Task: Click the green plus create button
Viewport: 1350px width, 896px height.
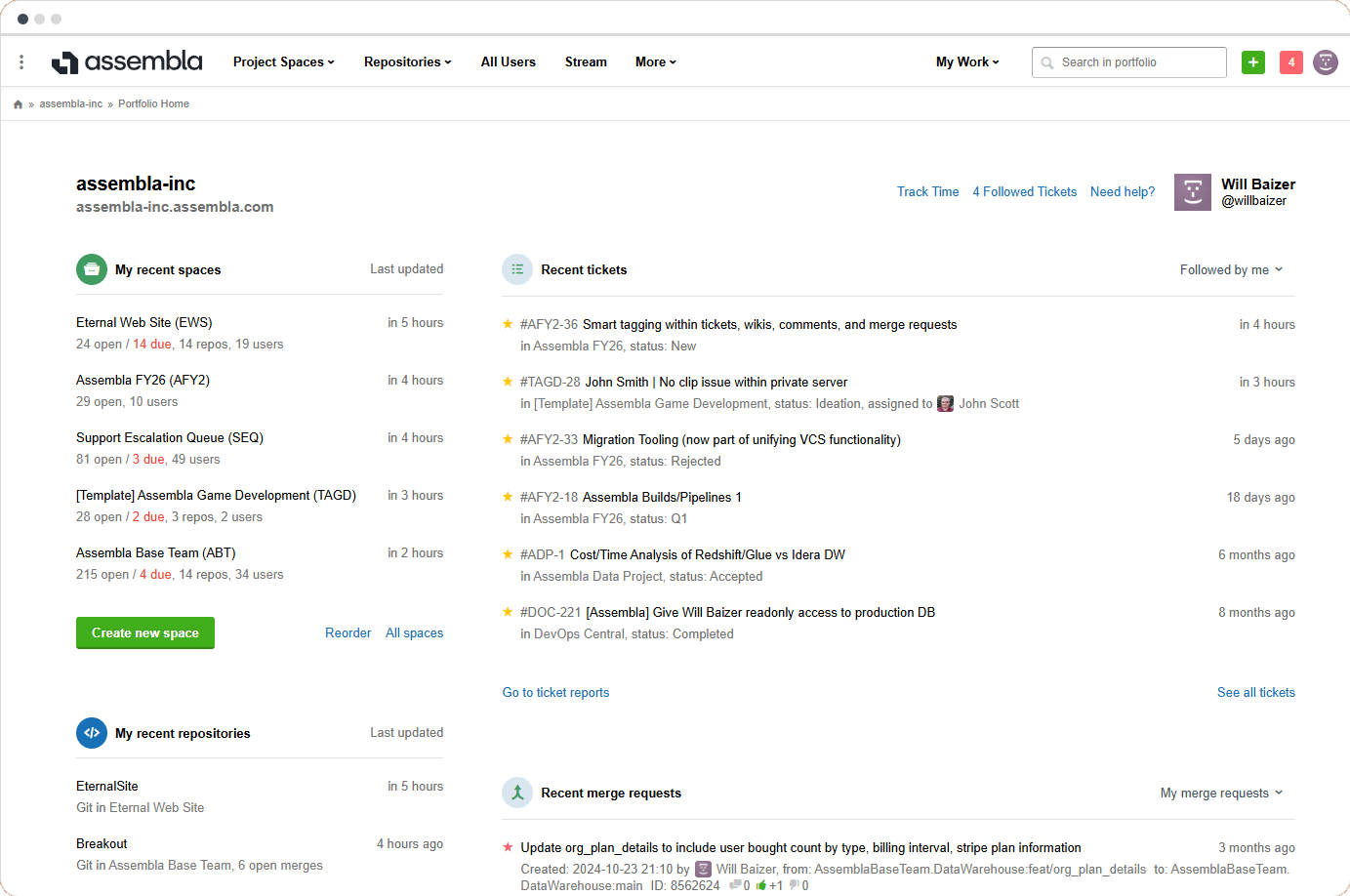Action: [1253, 62]
